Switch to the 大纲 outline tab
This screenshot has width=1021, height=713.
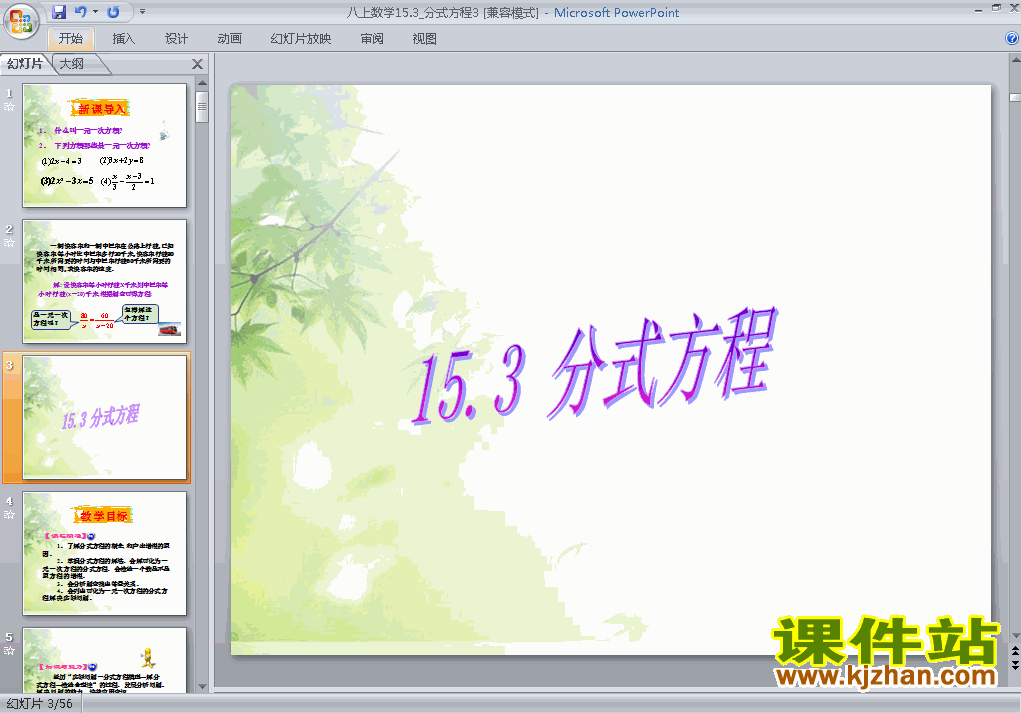coord(73,64)
